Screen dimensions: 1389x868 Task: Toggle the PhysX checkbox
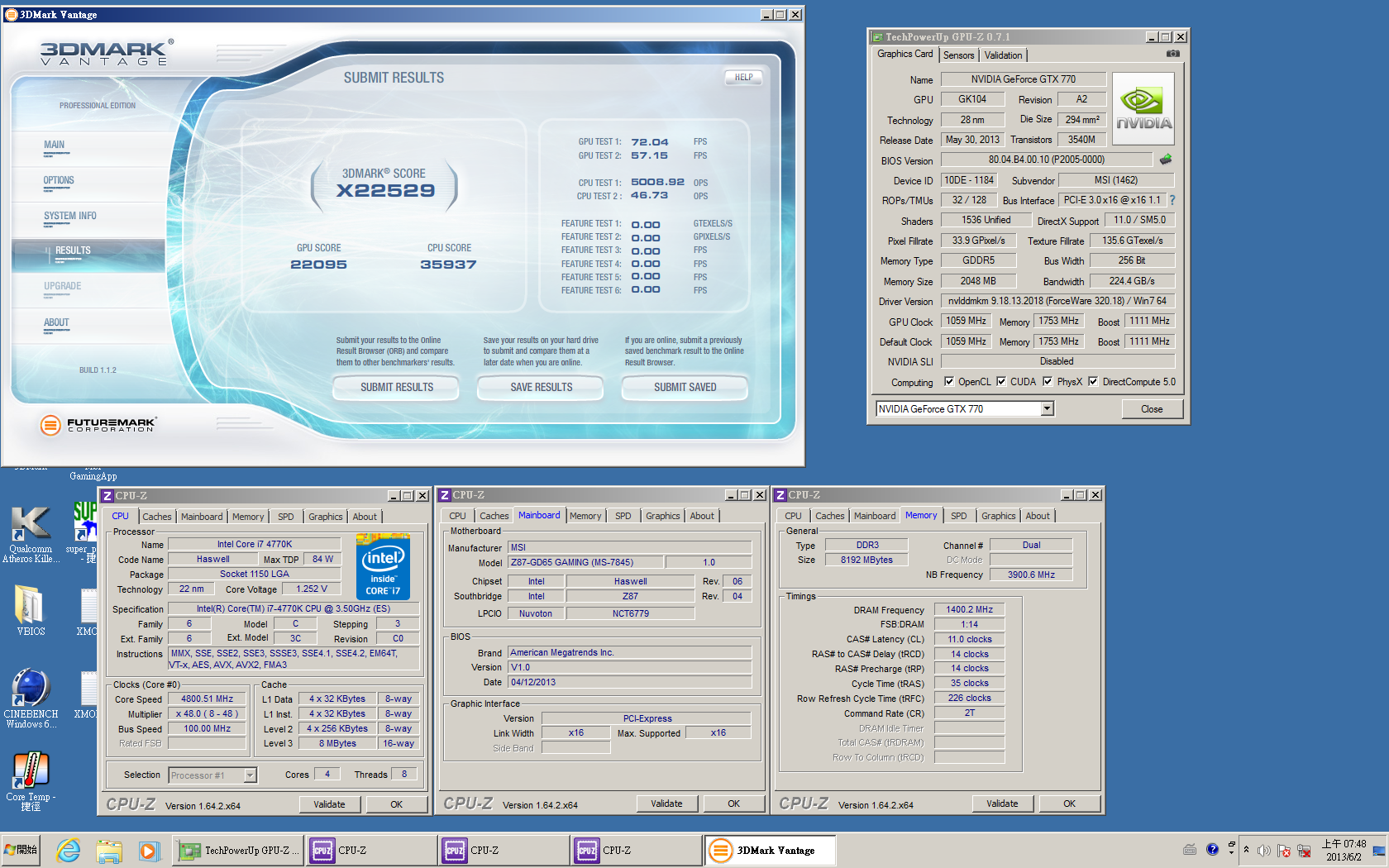pos(1048,381)
